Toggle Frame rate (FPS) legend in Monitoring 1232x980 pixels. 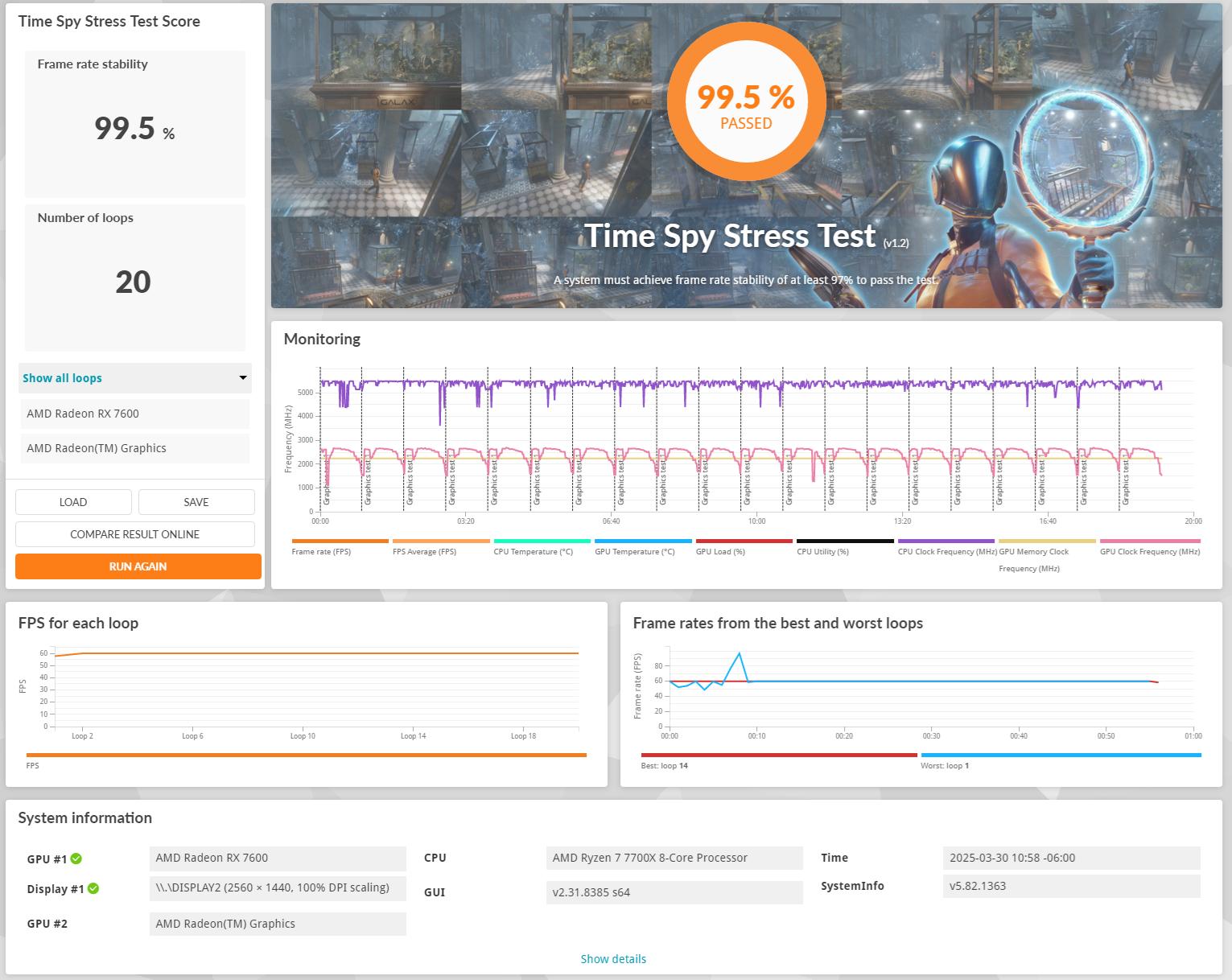point(321,552)
